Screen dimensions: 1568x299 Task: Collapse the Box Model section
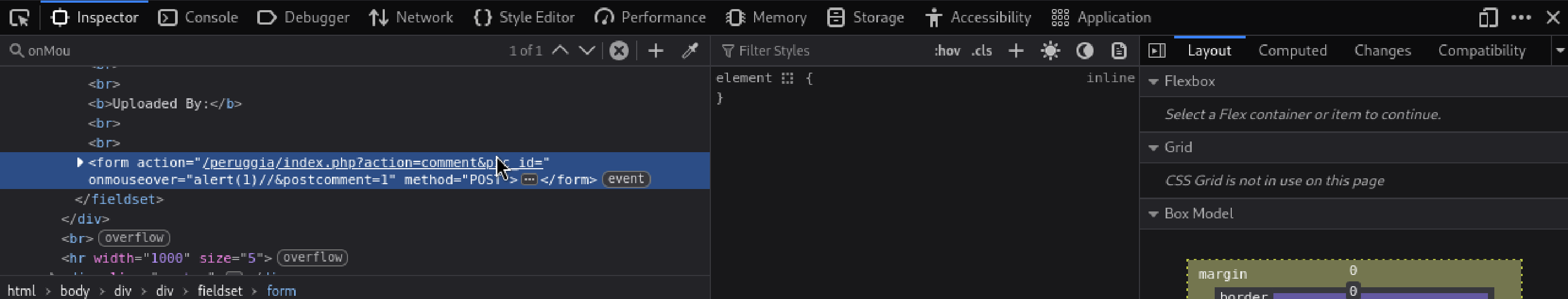[1153, 214]
